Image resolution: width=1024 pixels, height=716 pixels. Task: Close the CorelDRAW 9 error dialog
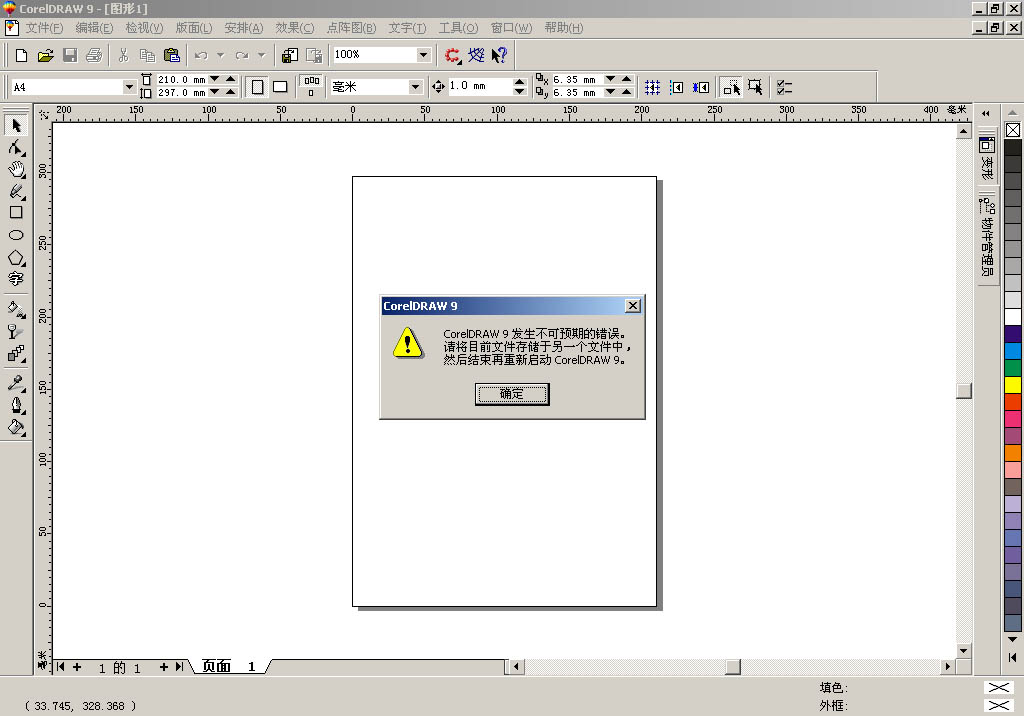click(632, 306)
